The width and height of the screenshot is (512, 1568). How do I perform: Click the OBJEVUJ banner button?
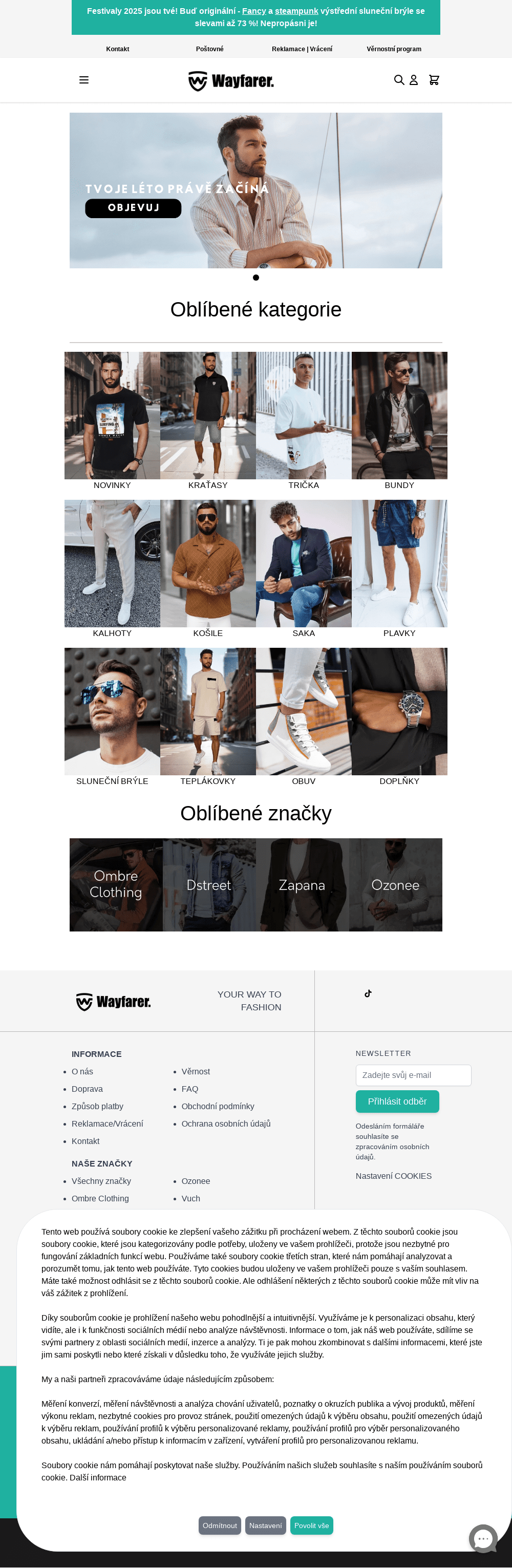pyautogui.click(x=133, y=207)
